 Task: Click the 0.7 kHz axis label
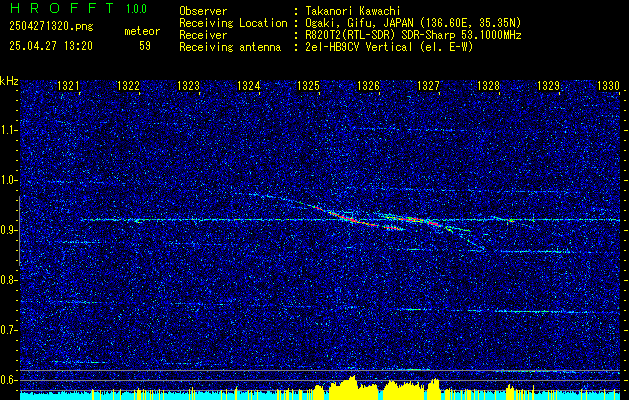tap(8, 330)
